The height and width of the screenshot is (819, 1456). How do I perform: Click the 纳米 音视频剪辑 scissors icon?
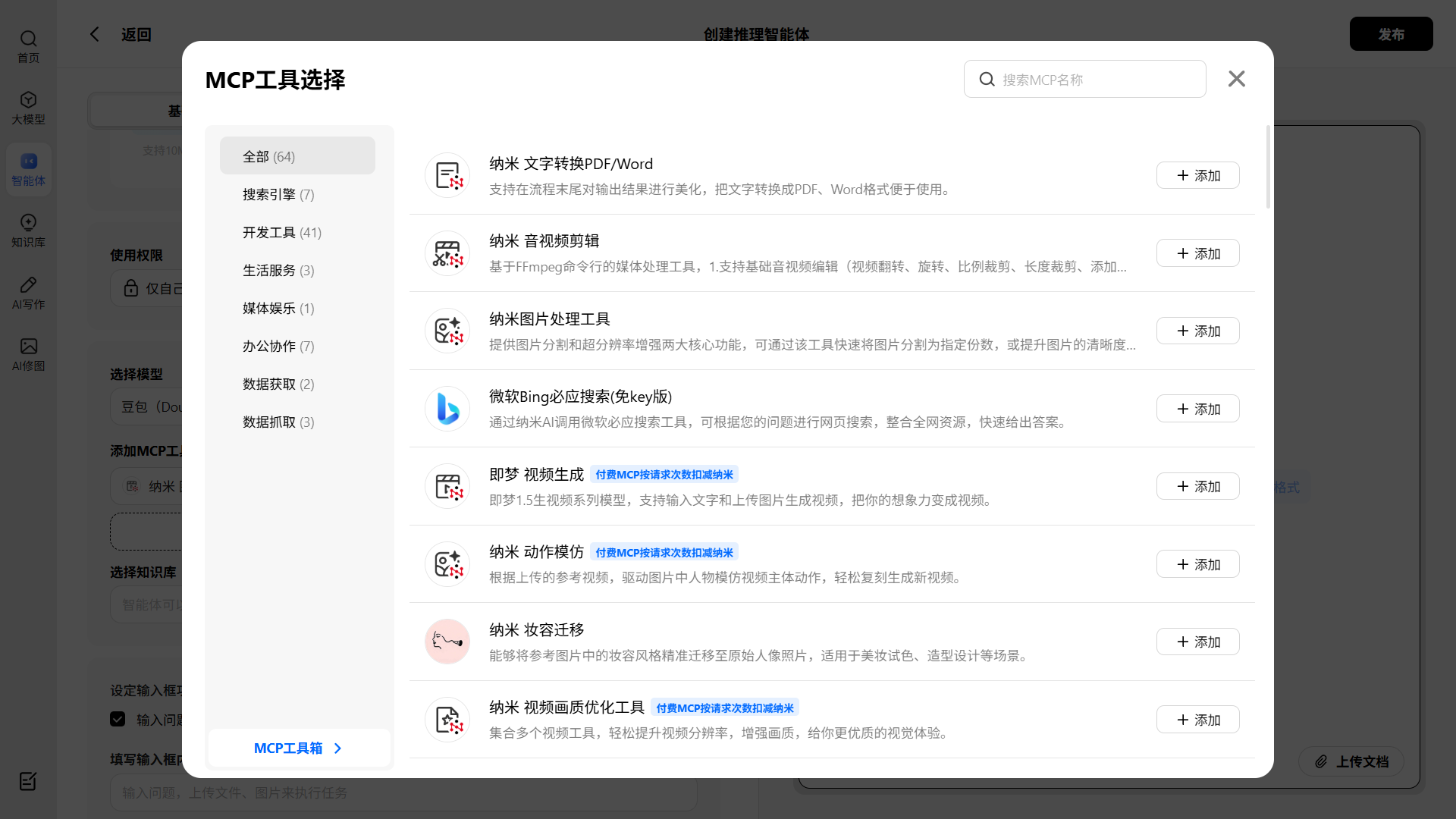coord(447,253)
